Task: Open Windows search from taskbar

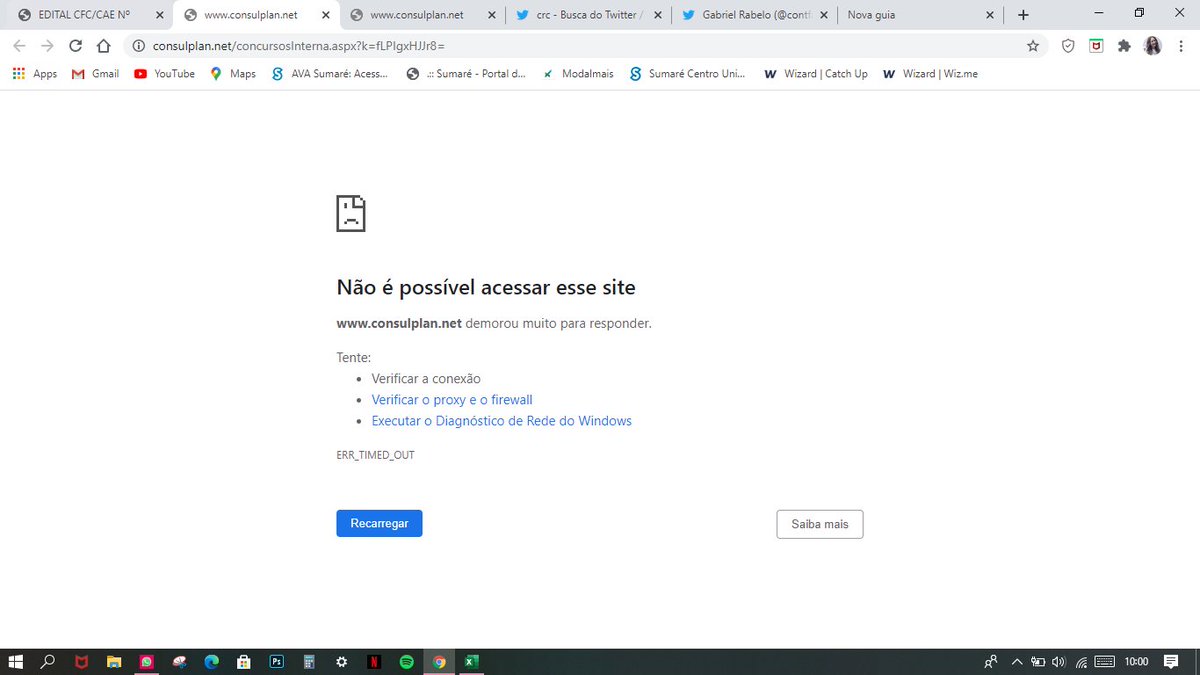Action: point(47,661)
